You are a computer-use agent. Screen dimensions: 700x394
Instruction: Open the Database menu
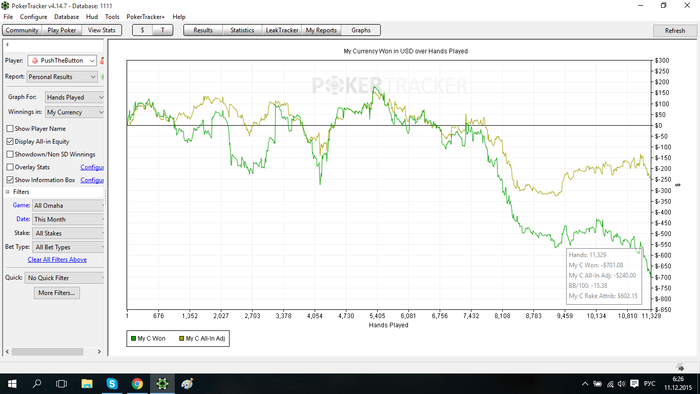pos(67,17)
